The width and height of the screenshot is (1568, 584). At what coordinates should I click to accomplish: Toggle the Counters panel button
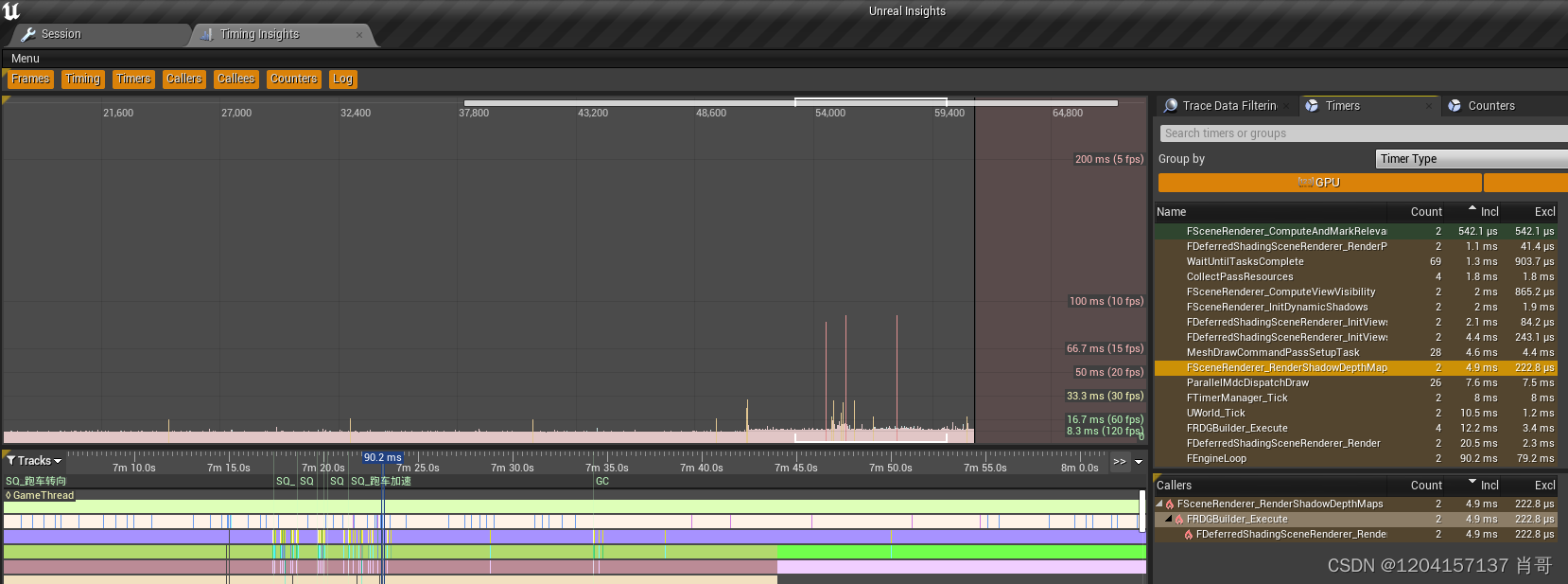tap(293, 80)
